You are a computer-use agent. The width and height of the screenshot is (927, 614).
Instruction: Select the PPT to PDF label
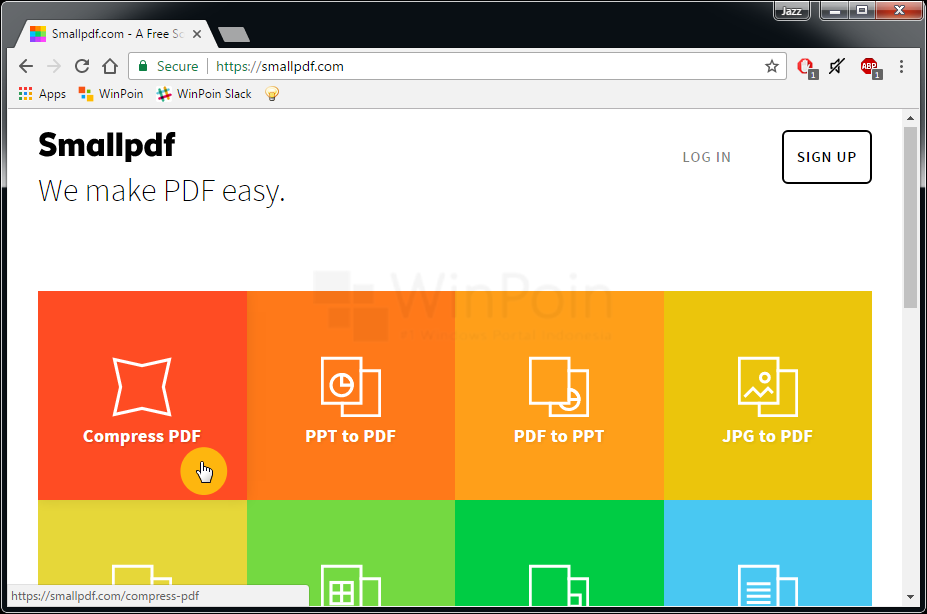click(x=351, y=436)
